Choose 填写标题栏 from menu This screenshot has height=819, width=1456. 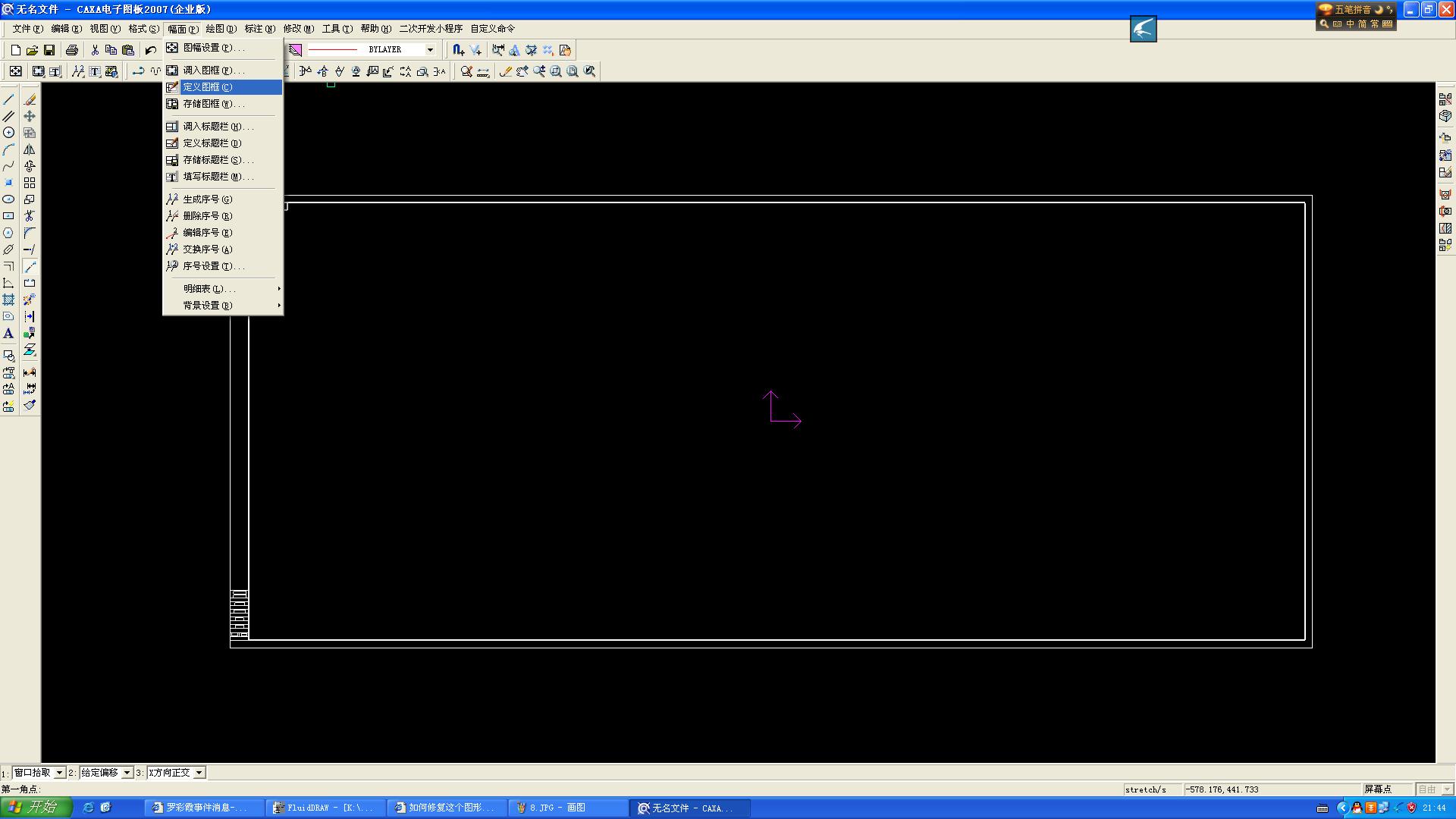pos(217,177)
